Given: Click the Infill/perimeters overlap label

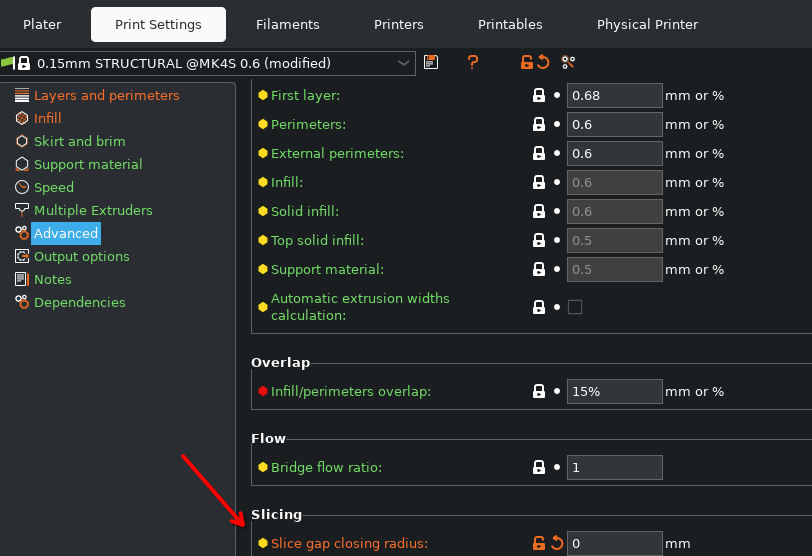Looking at the screenshot, I should 351,391.
